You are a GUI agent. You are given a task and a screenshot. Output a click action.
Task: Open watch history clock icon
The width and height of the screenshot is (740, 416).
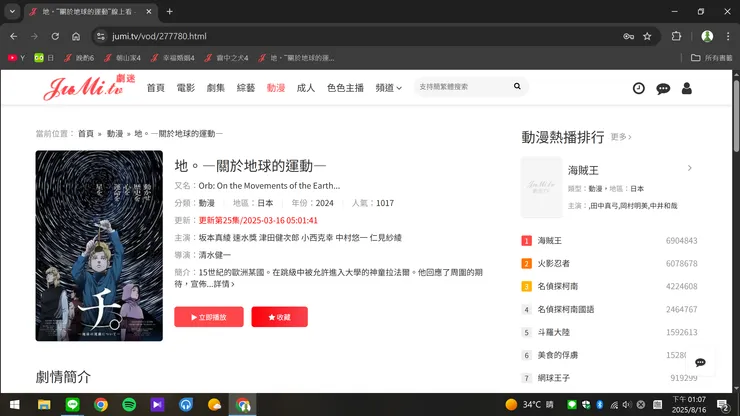point(639,88)
